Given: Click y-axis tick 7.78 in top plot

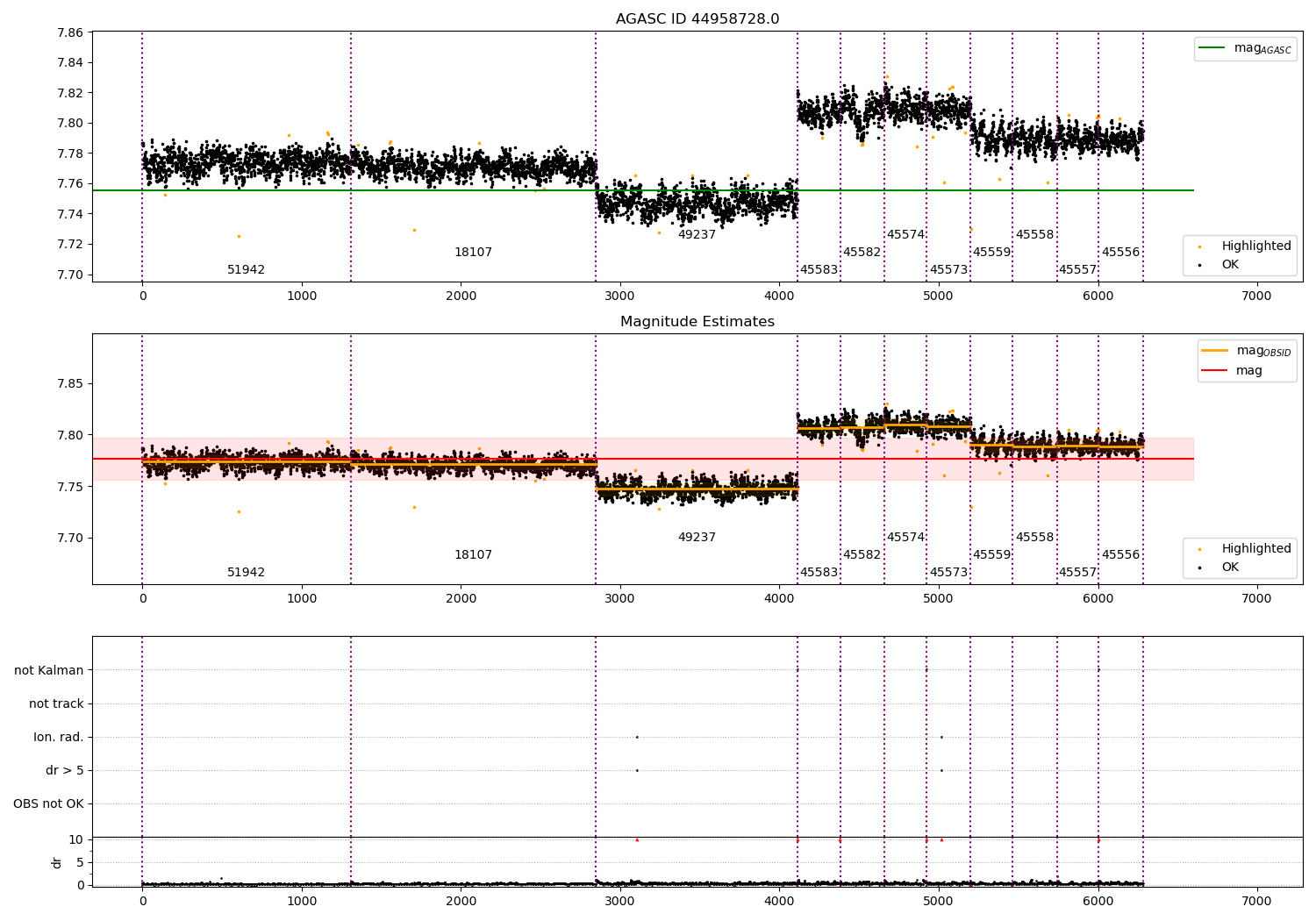Looking at the screenshot, I should (69, 154).
